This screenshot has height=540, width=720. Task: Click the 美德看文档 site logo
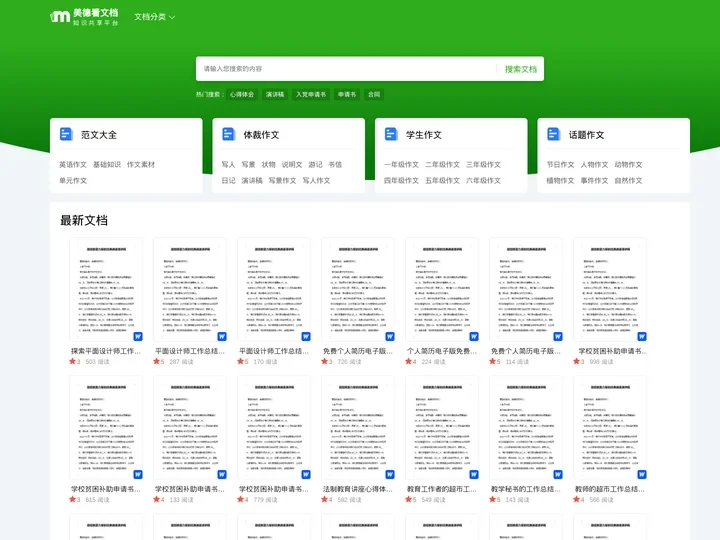tap(84, 17)
